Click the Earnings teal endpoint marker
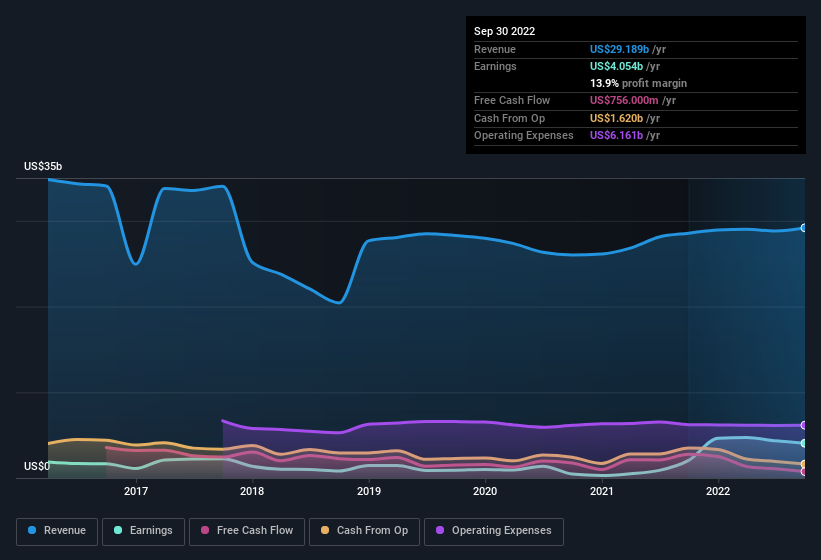Screen dimensions: 821x560 click(x=804, y=443)
